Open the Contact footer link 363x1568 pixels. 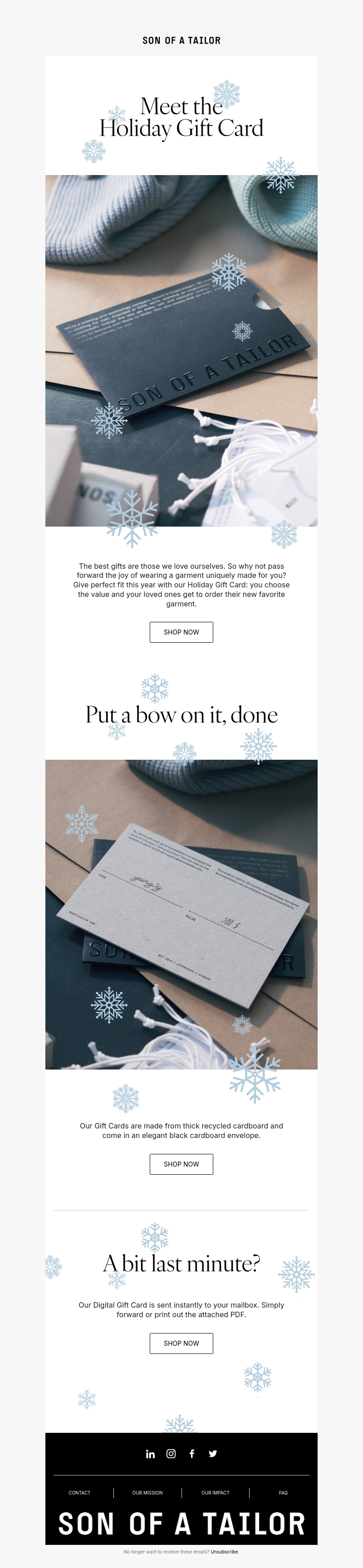tap(79, 1493)
